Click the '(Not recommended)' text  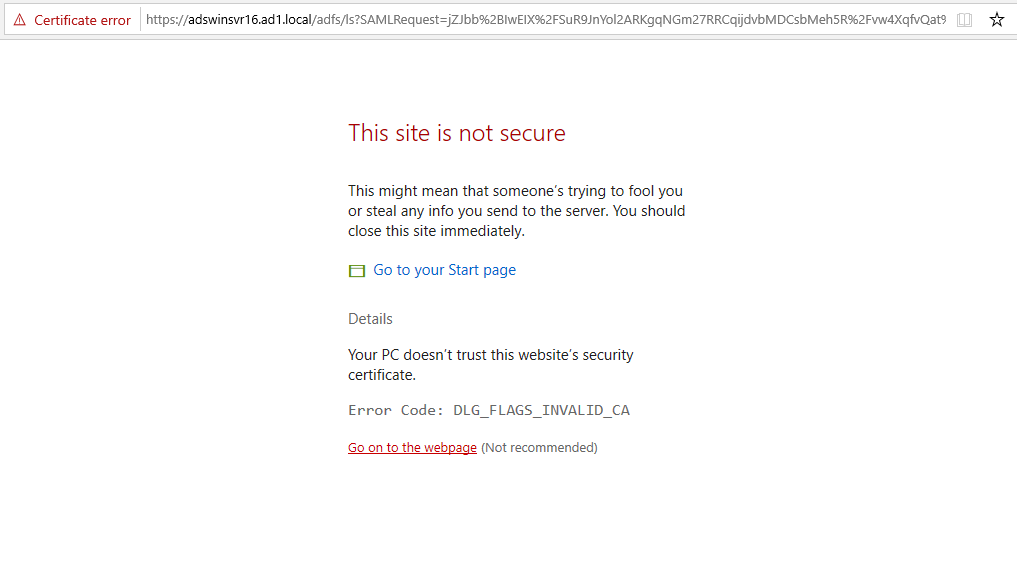[x=539, y=448]
